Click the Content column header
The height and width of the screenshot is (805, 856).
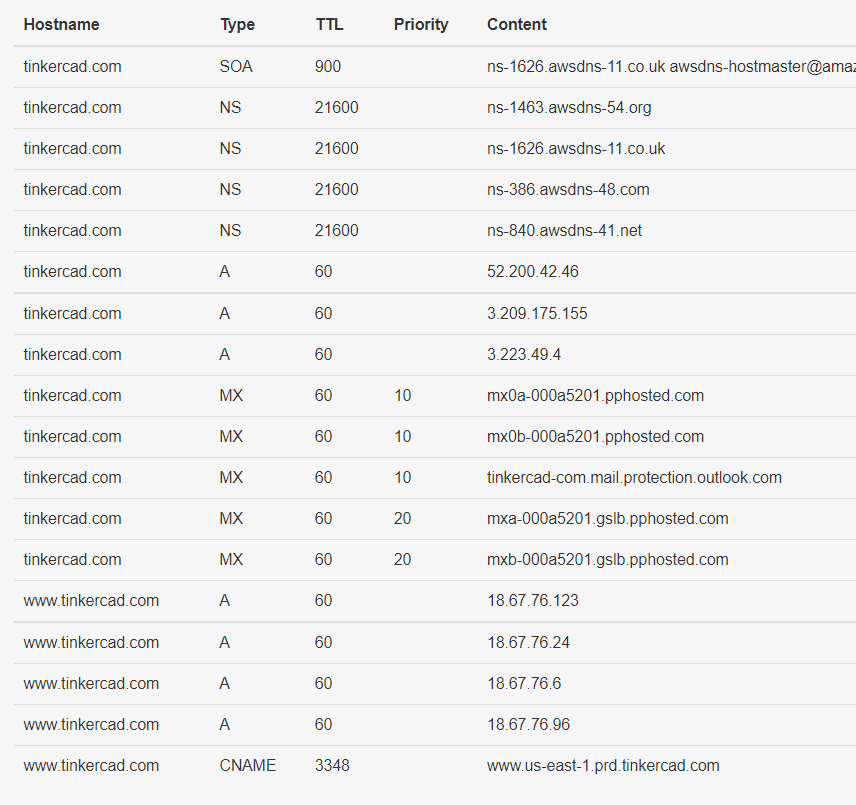pos(516,25)
